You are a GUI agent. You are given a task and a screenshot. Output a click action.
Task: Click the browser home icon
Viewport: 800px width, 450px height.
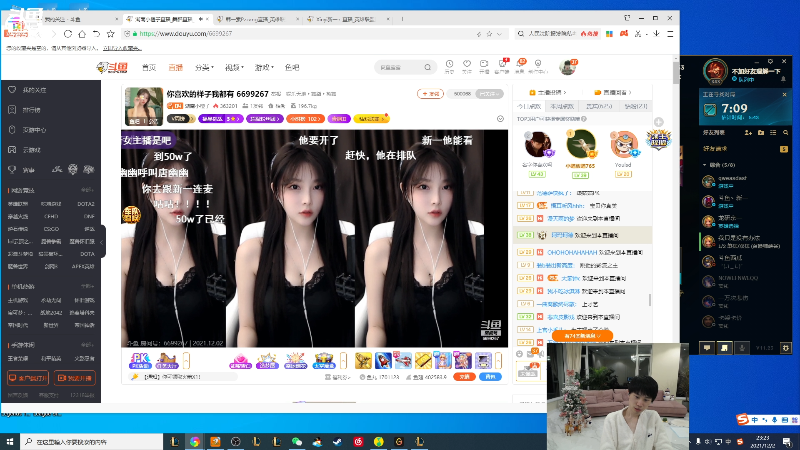pos(82,34)
